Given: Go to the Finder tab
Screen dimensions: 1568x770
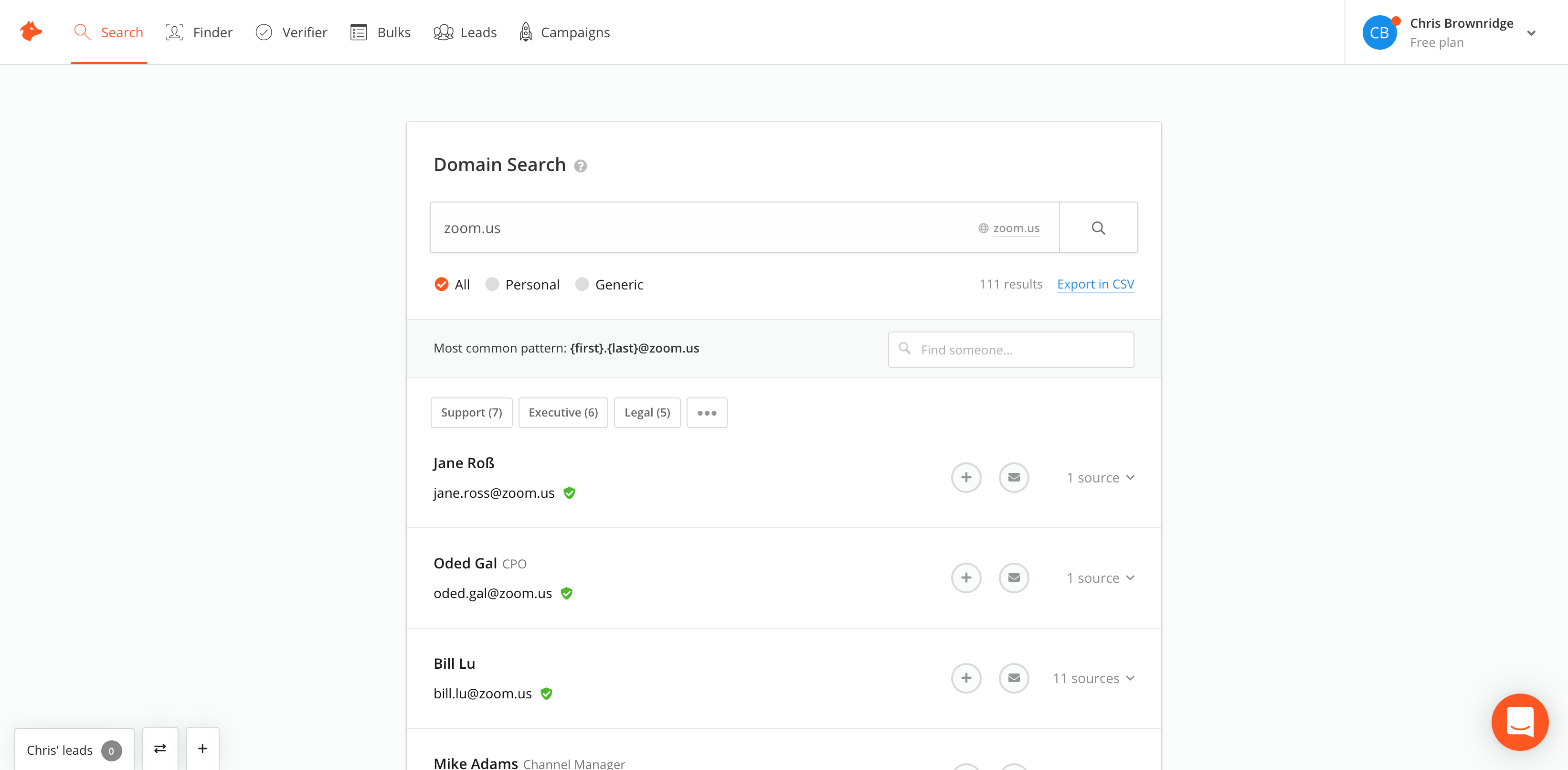Looking at the screenshot, I should [x=199, y=32].
